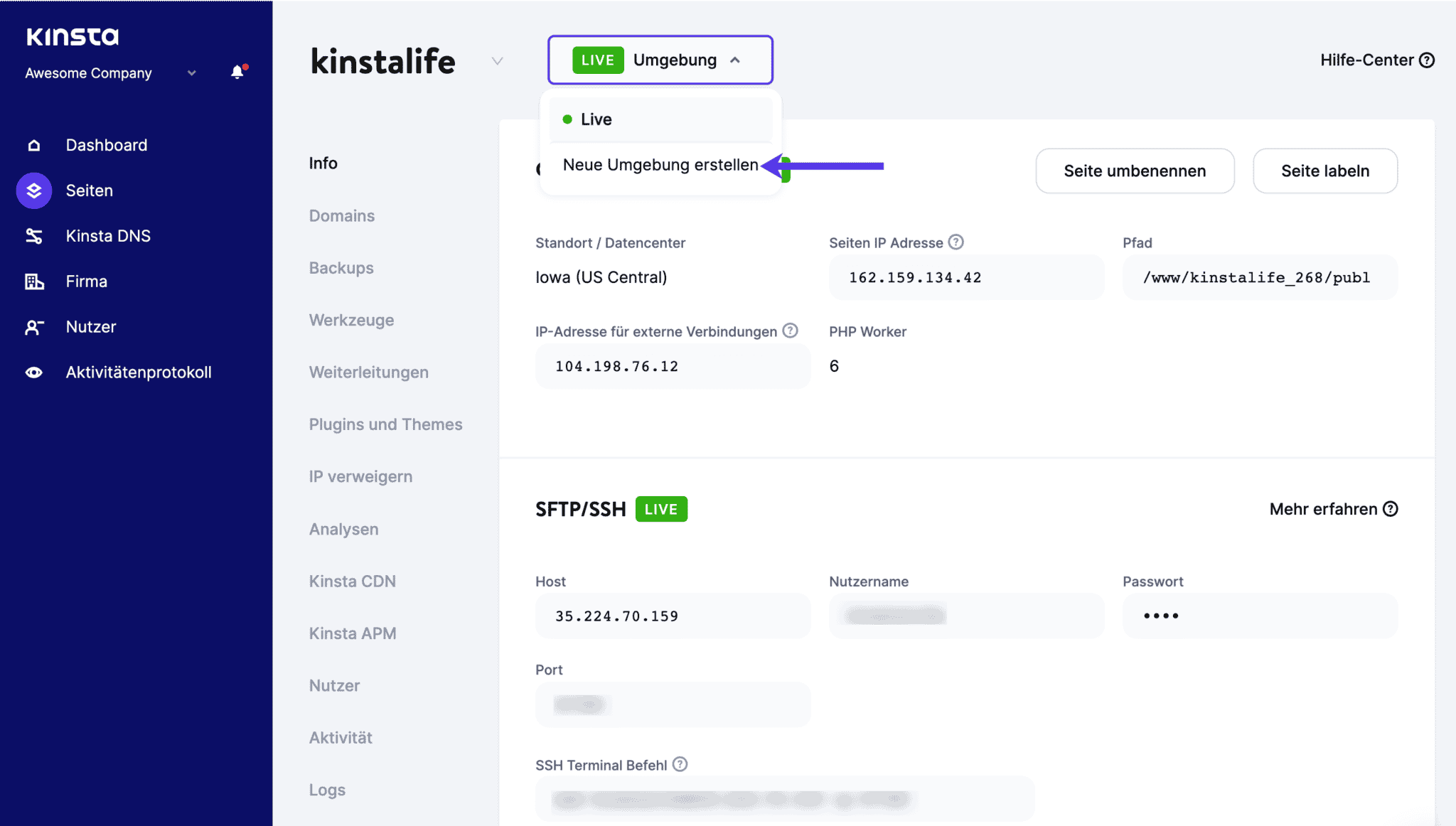This screenshot has height=826, width=1456.
Task: Select 'Neue Umgebung erstellen' from the dropdown
Action: pyautogui.click(x=660, y=164)
